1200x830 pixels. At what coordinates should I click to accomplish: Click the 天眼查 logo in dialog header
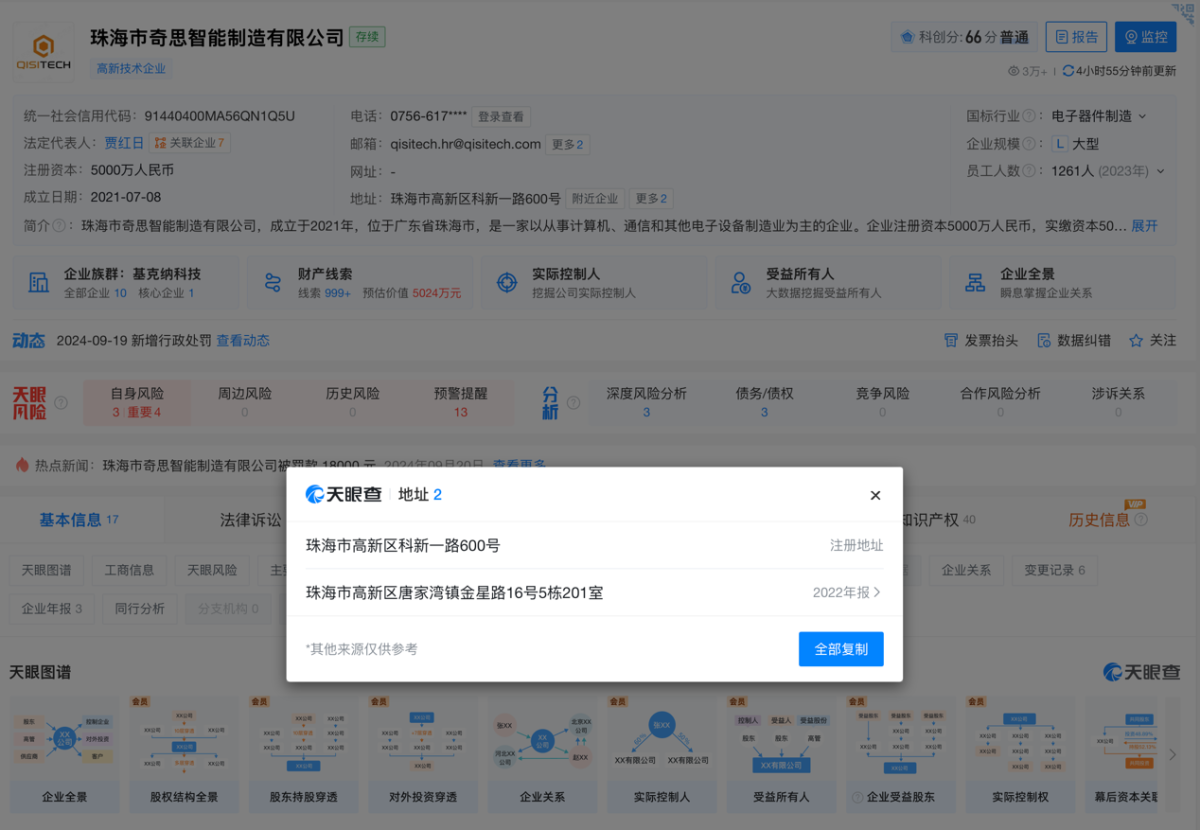344,494
